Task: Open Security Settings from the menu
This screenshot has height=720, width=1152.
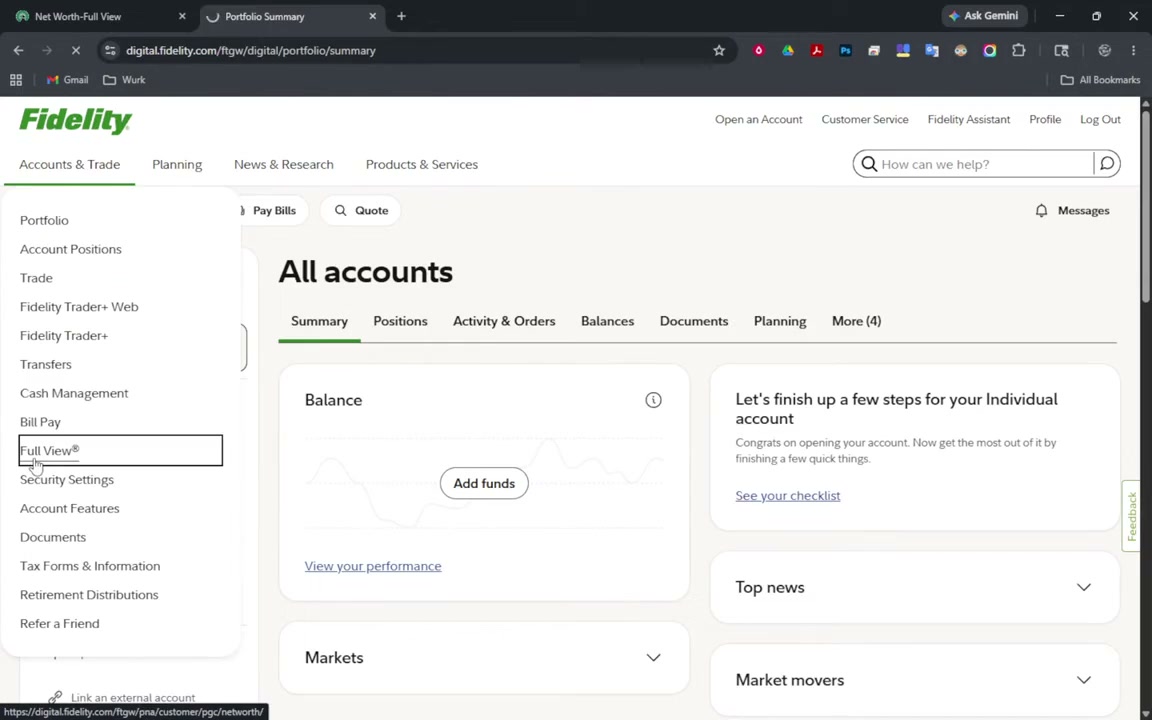Action: (x=67, y=480)
